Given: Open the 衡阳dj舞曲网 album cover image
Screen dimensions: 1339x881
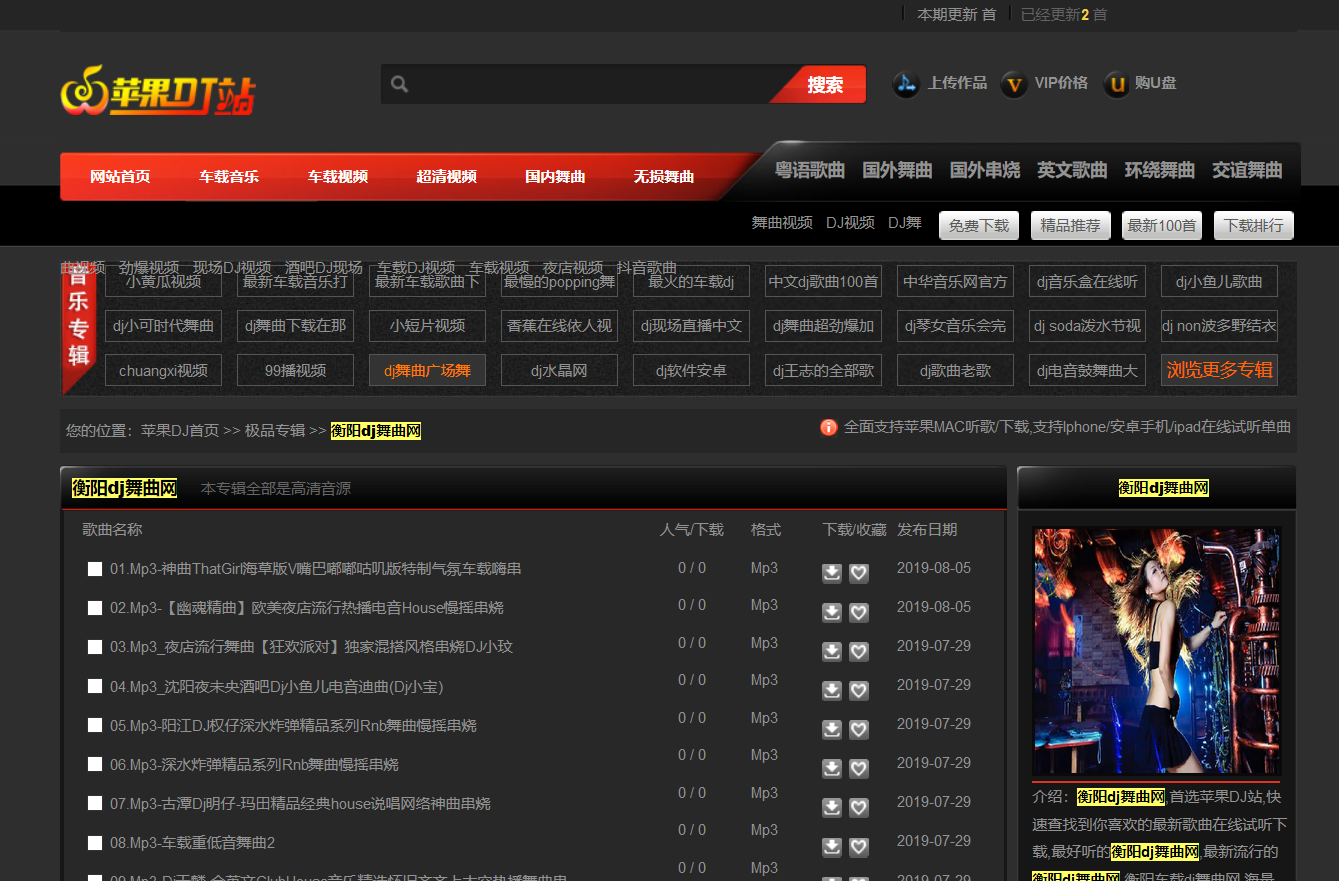Looking at the screenshot, I should (x=1157, y=651).
